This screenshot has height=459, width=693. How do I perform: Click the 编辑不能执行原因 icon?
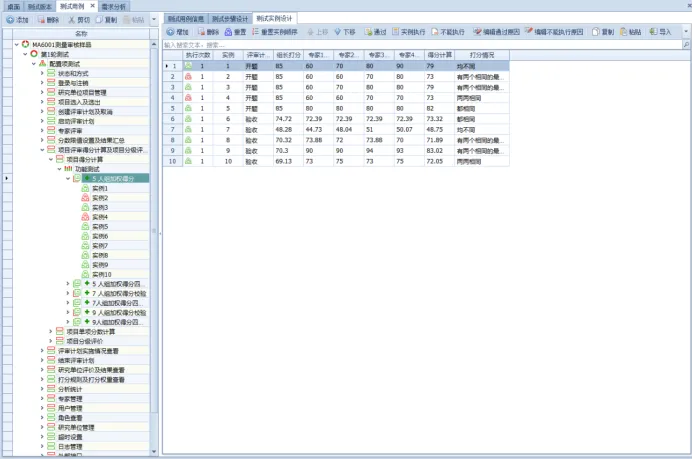[529, 31]
